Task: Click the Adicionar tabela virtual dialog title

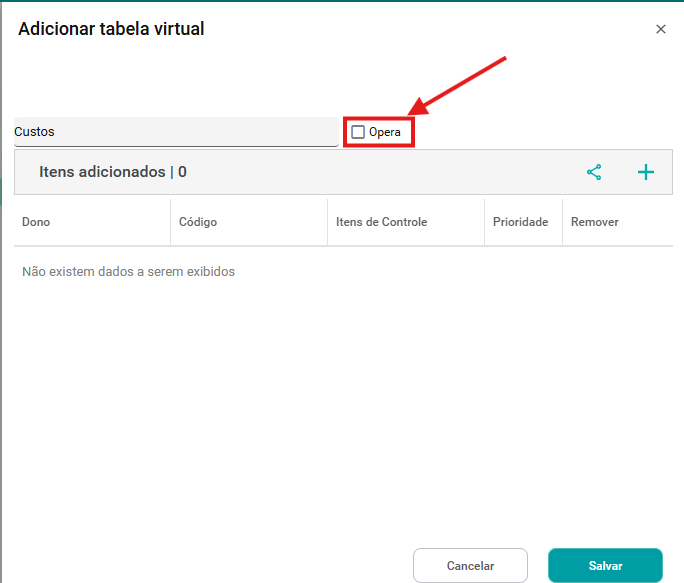Action: coord(111,29)
